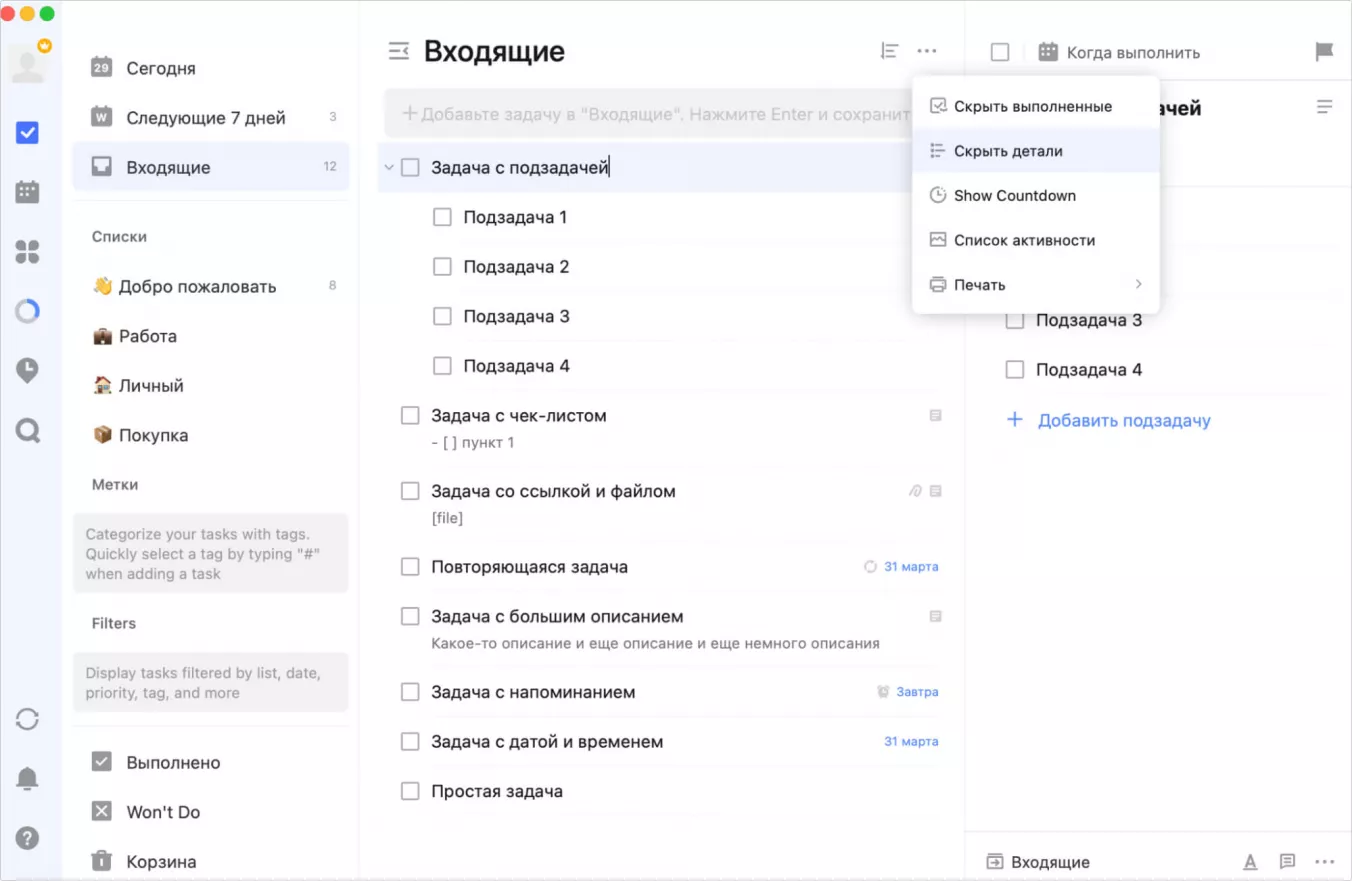
Task: Click the note icon on Задача с большим описанием
Action: [x=936, y=616]
